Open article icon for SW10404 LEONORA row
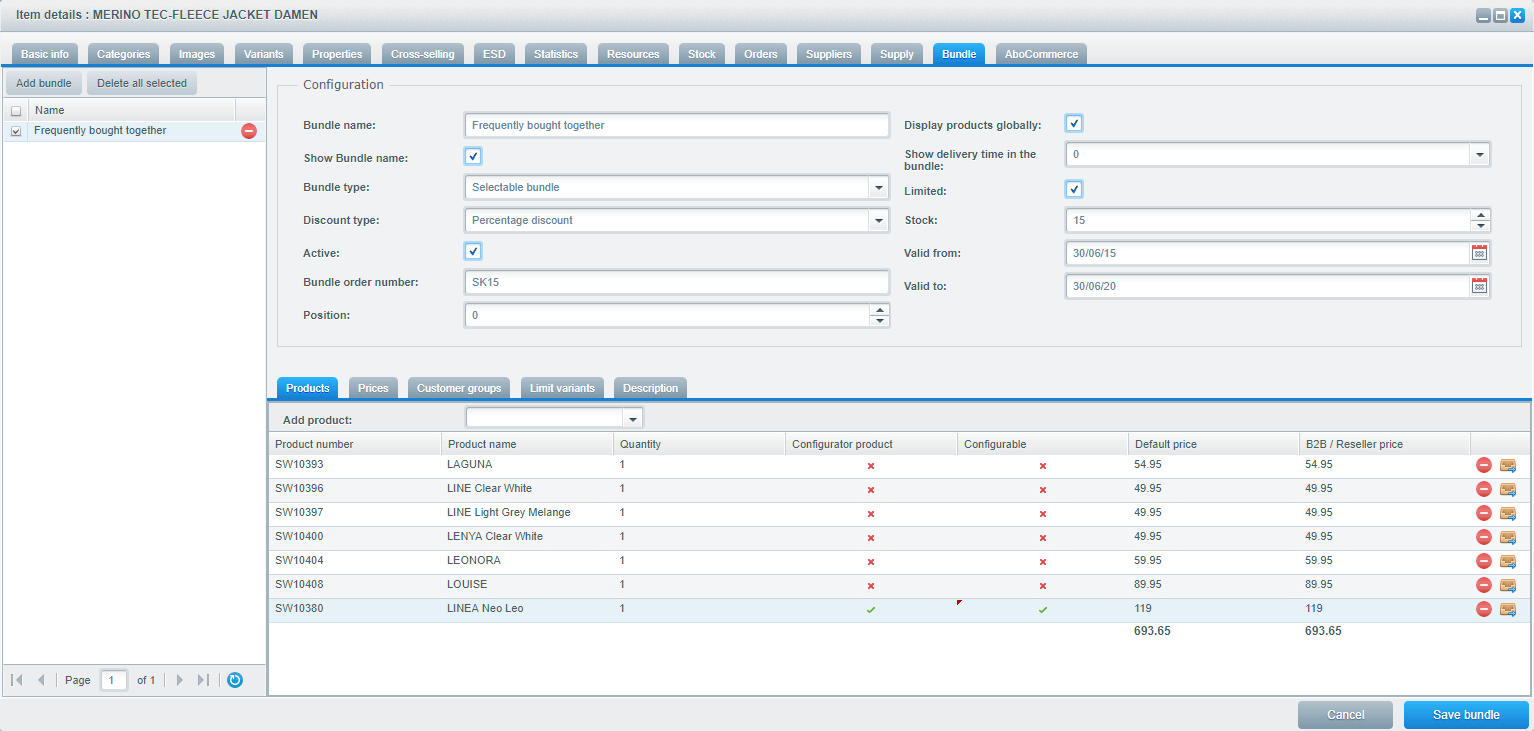This screenshot has height=731, width=1534. 1508,561
